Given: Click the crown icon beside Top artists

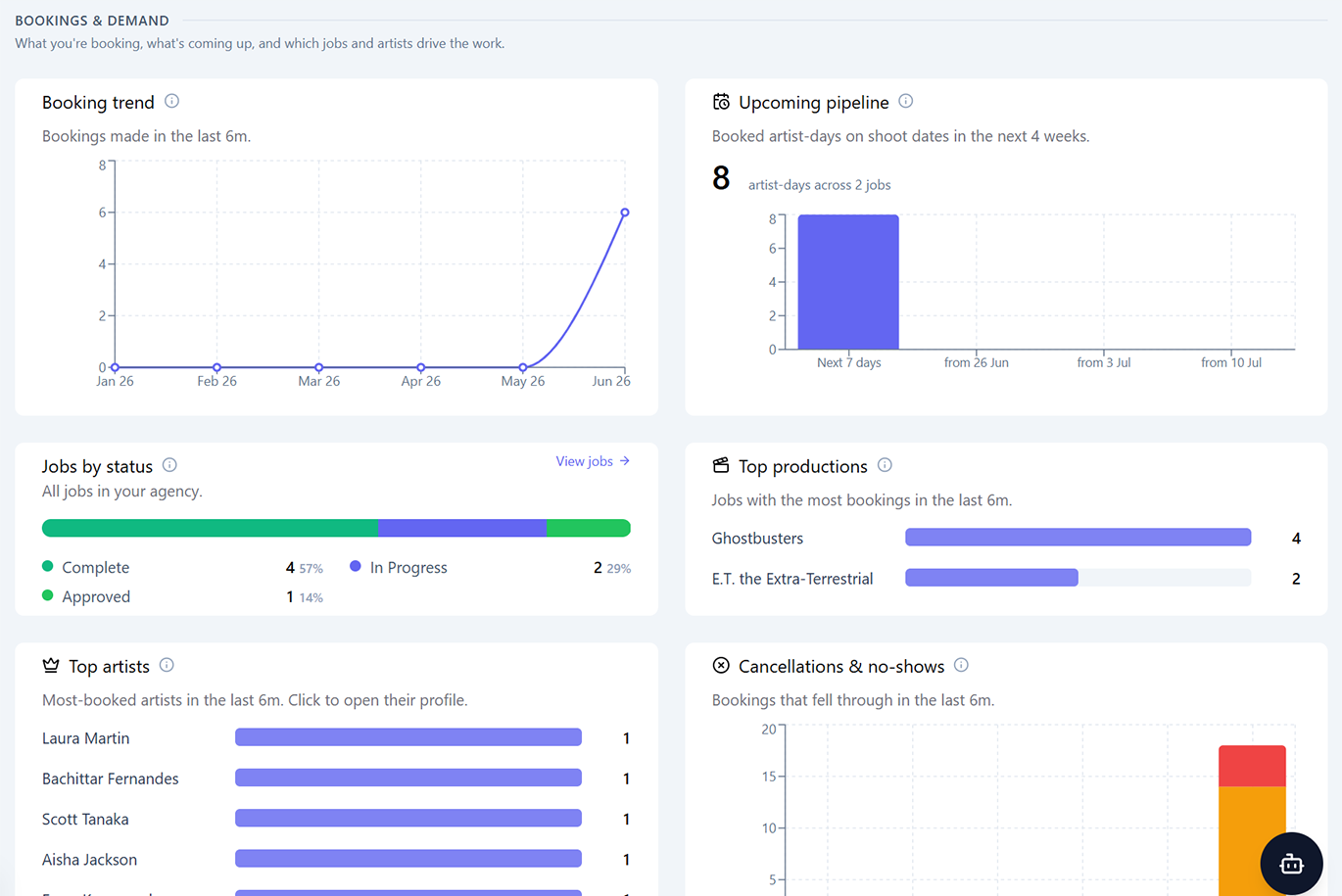Looking at the screenshot, I should 51,666.
